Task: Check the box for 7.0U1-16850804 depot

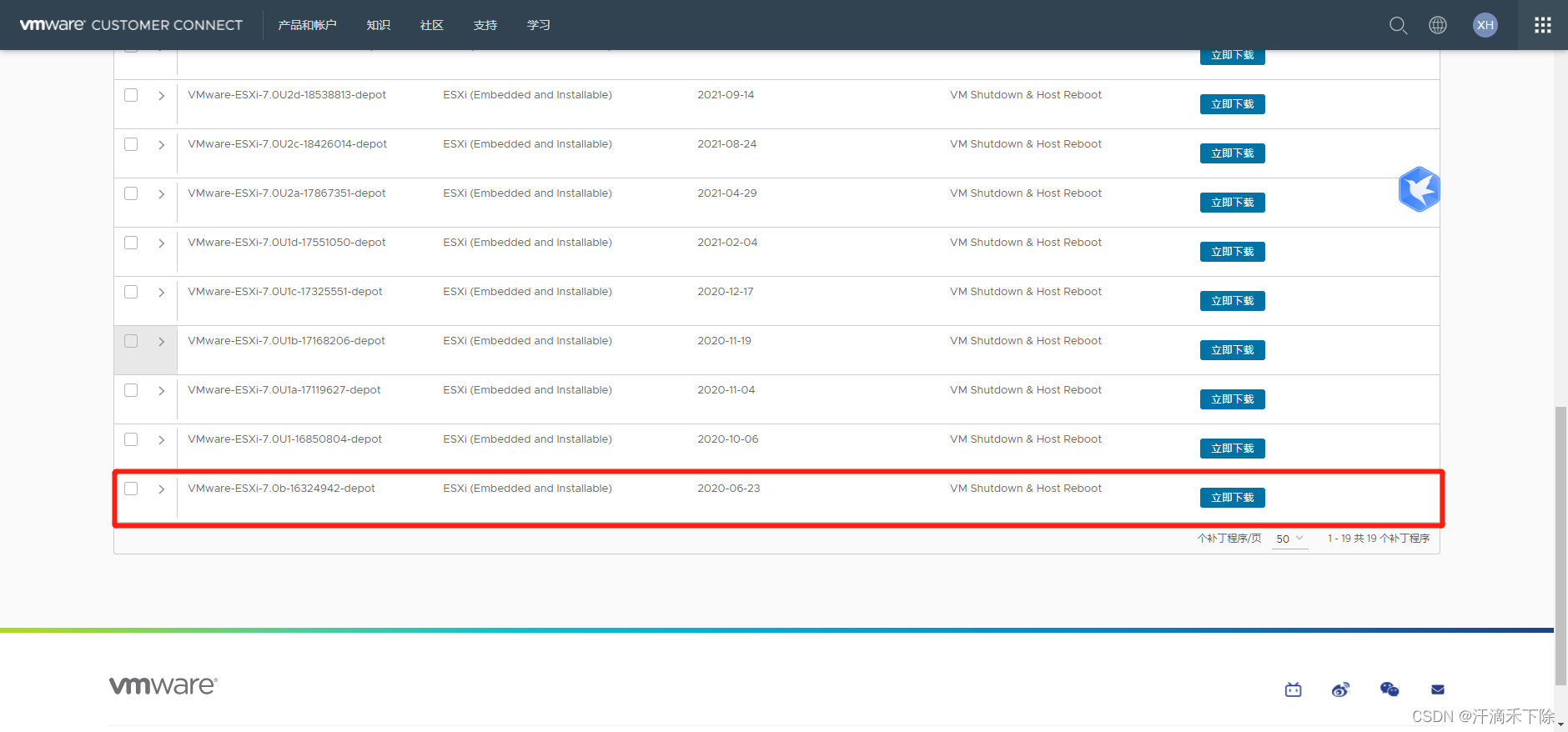Action: click(x=131, y=439)
